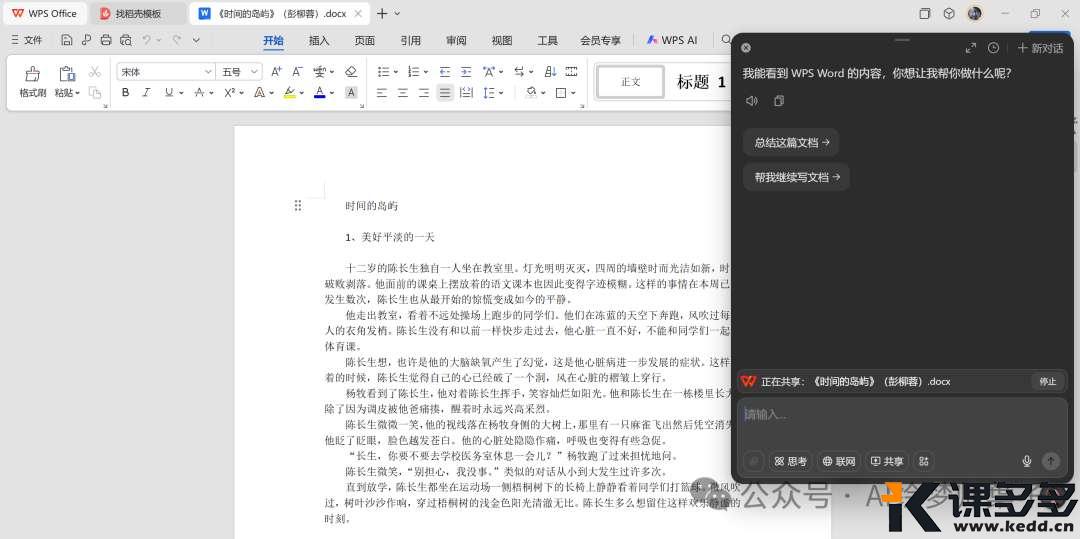Open the 审阅 review tab
This screenshot has height=539, width=1080.
click(456, 41)
